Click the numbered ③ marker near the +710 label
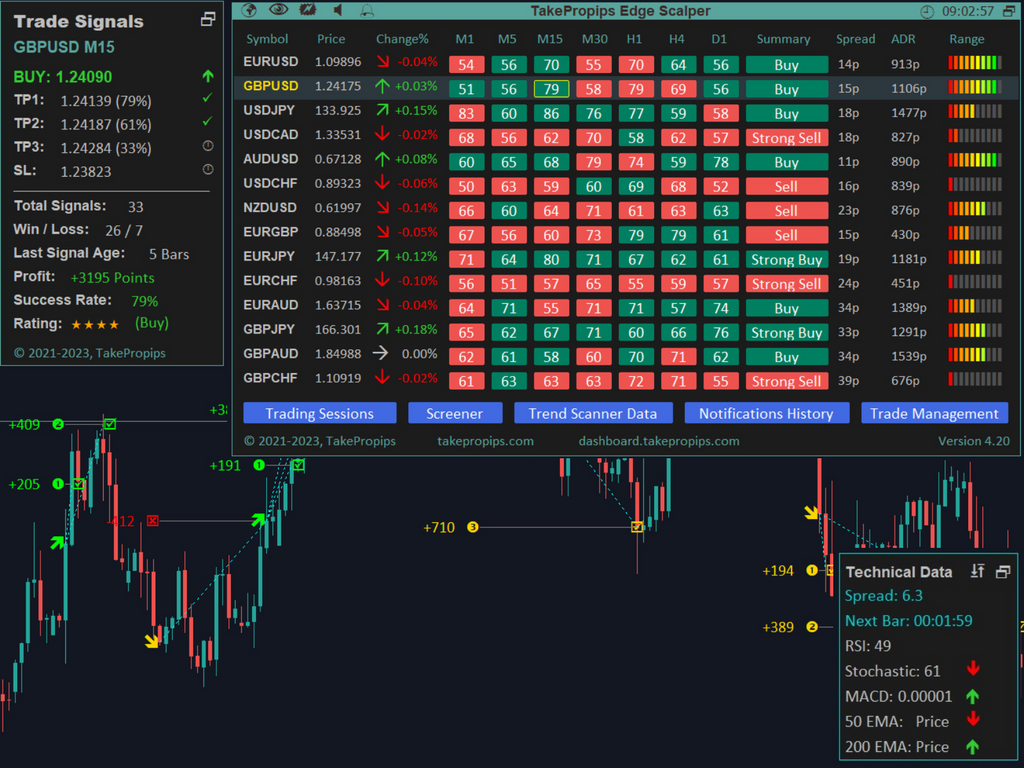This screenshot has width=1024, height=768. tap(474, 527)
